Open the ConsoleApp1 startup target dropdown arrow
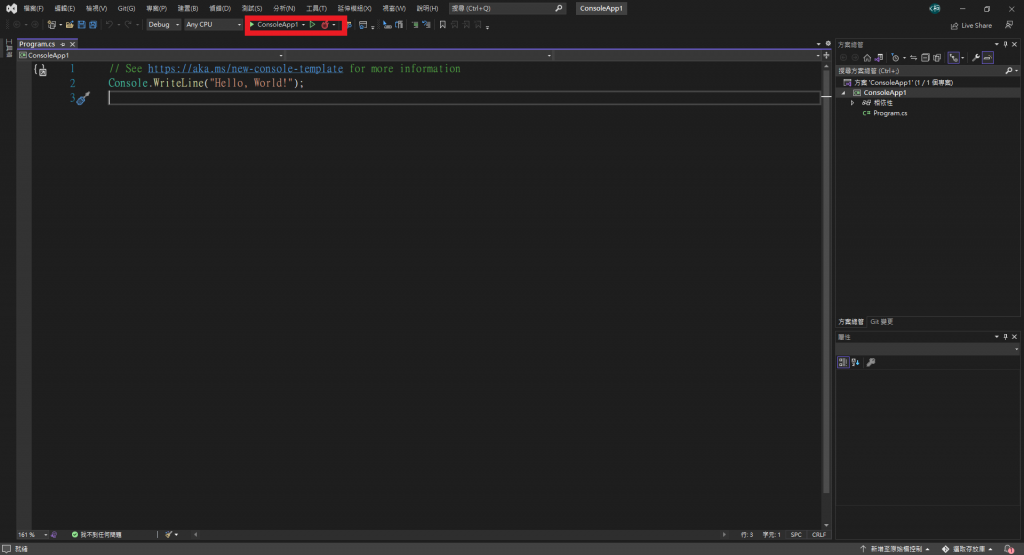 (x=303, y=25)
